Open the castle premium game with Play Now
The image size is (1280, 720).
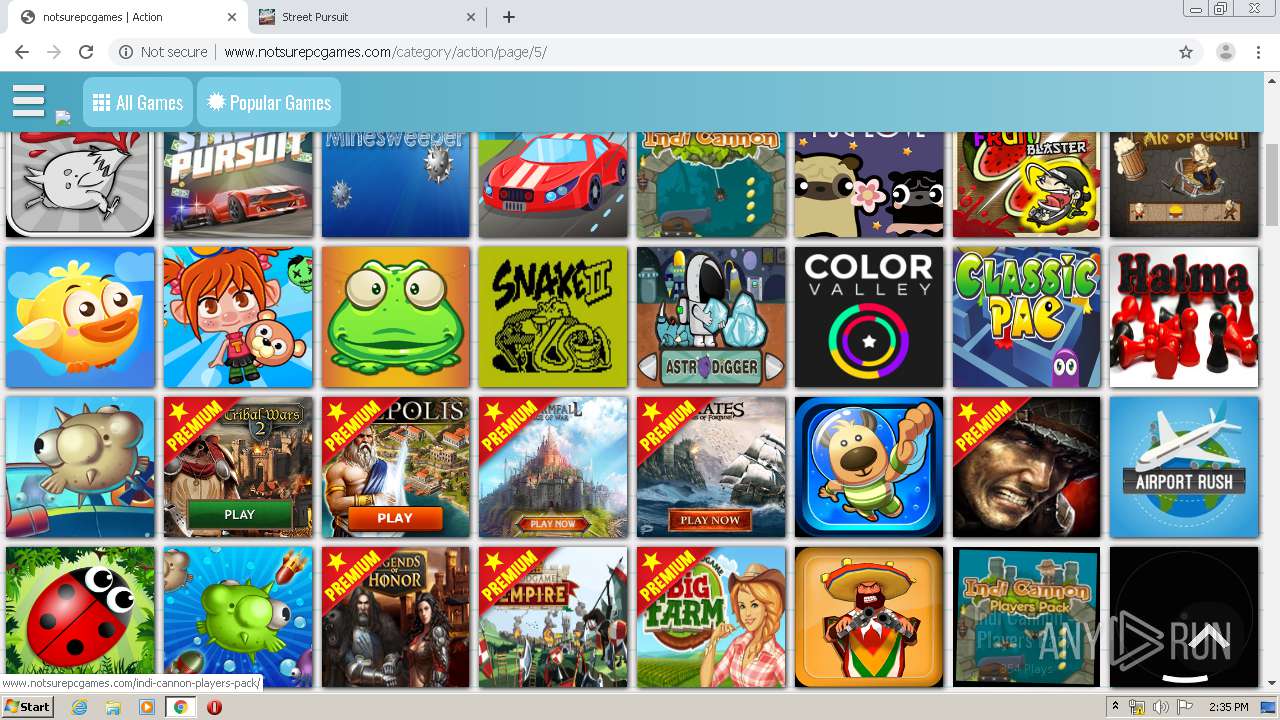553,467
